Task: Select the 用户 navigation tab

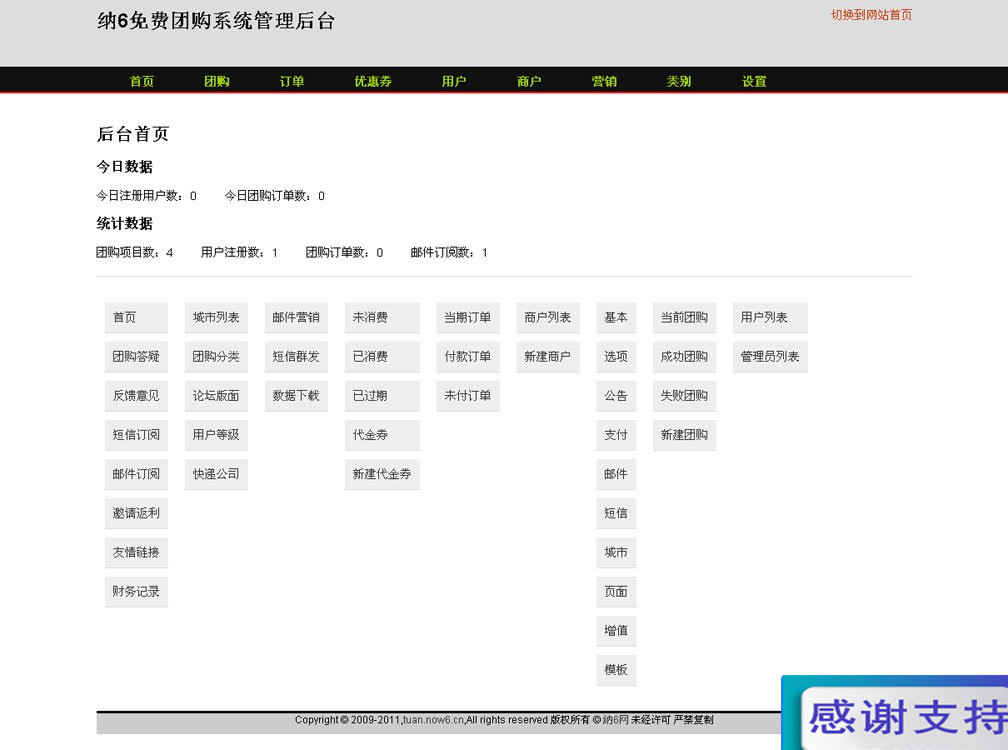Action: pos(454,81)
